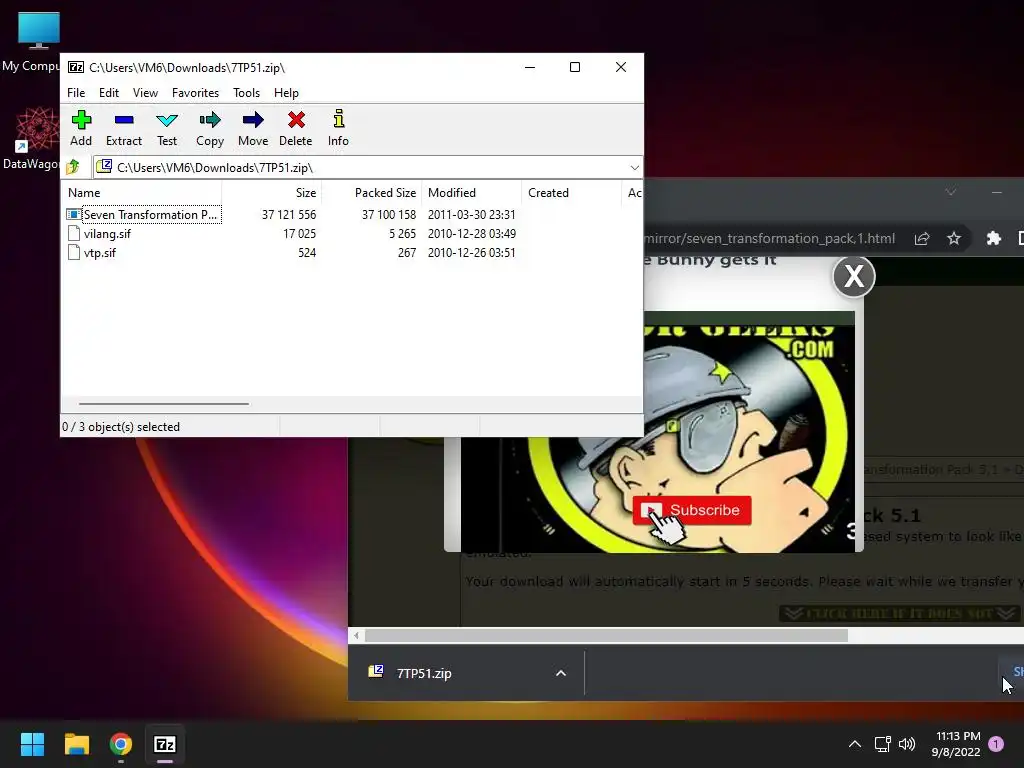Select the Seven Transformation P... file row

click(x=353, y=214)
